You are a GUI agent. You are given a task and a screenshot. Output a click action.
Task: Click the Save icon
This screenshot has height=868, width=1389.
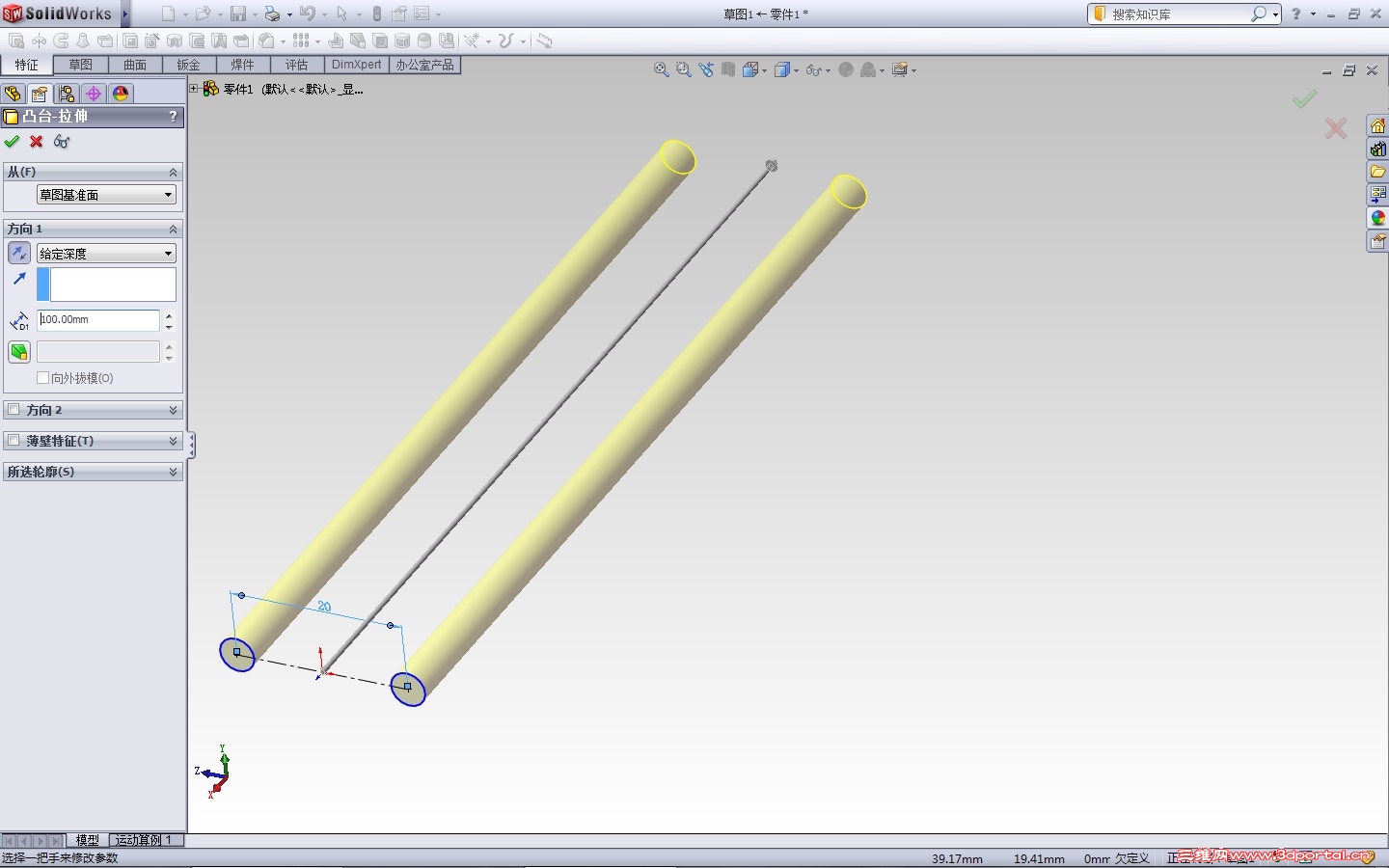pos(237,14)
